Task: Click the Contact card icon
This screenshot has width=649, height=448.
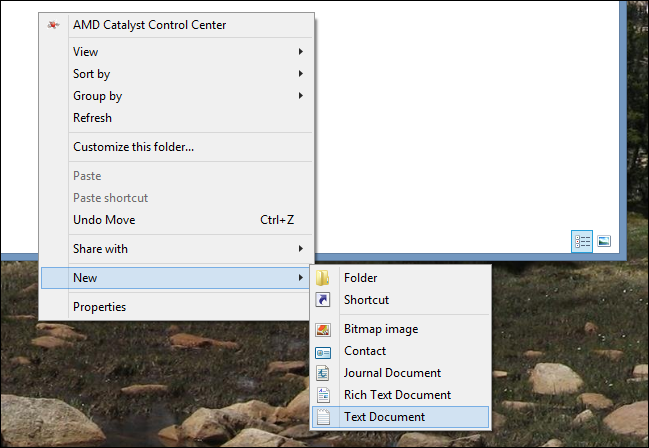Action: (323, 351)
